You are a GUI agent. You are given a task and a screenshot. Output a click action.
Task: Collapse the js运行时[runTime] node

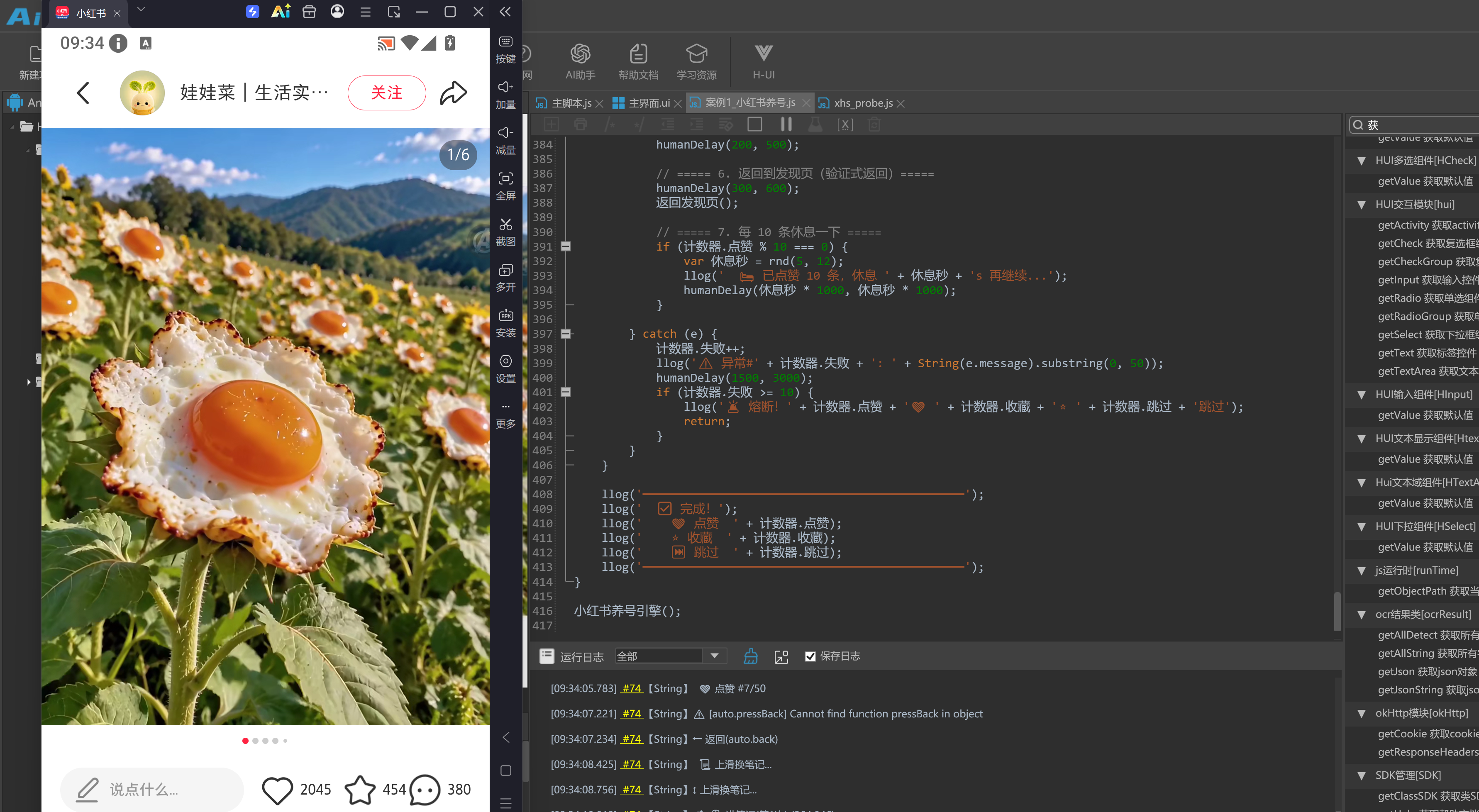[x=1361, y=571]
